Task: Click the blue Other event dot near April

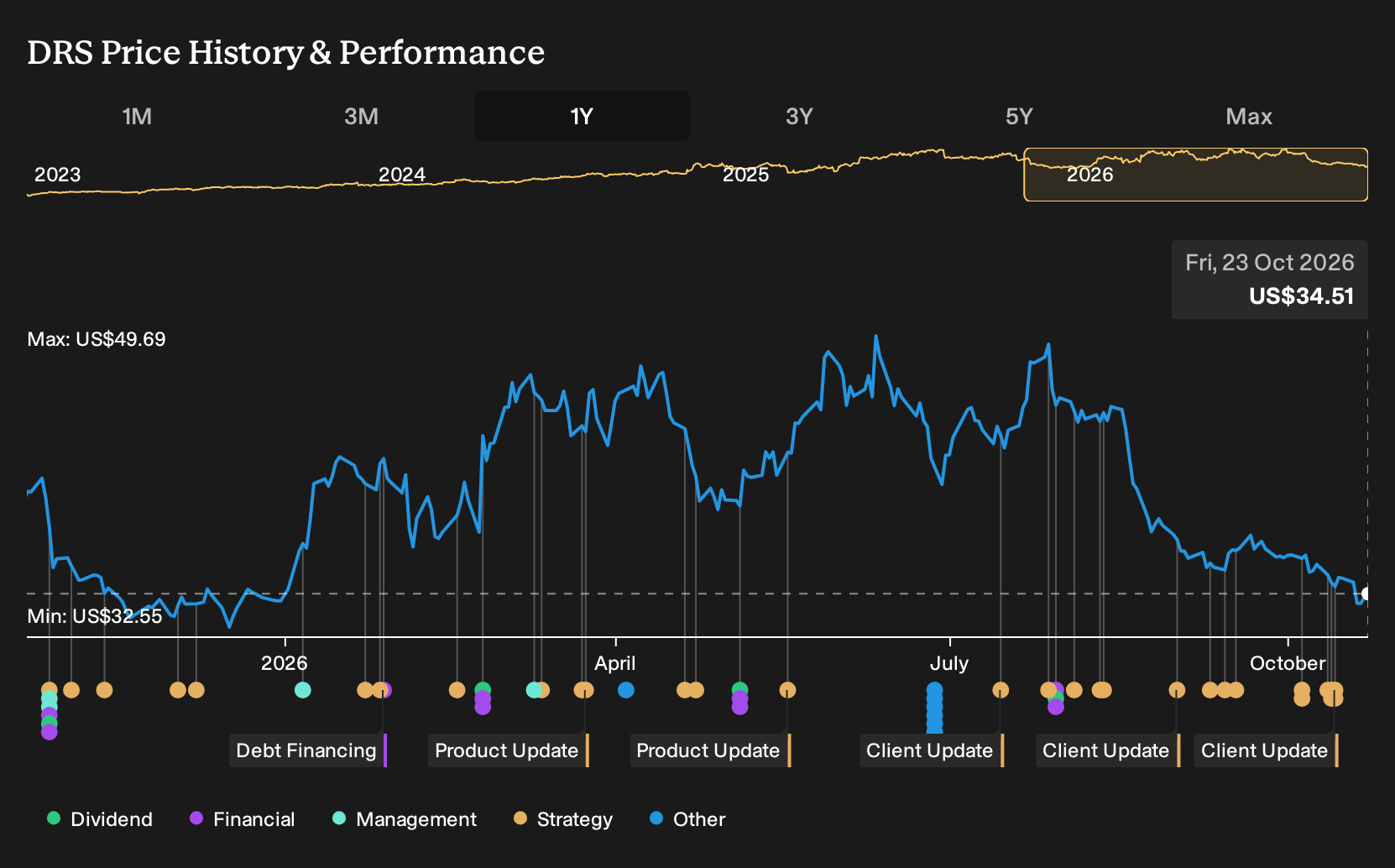Action: (x=626, y=690)
